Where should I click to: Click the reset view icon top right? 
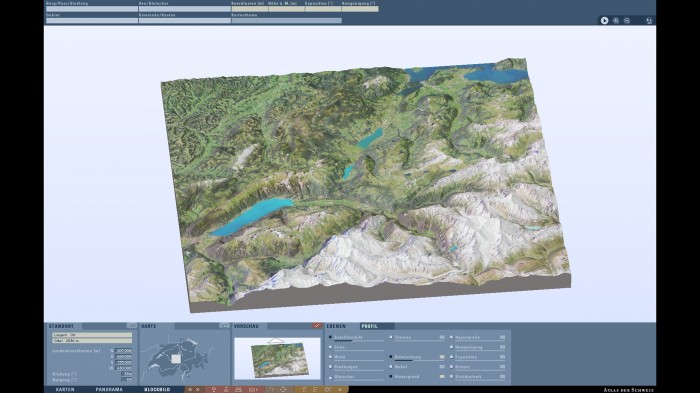pos(649,21)
